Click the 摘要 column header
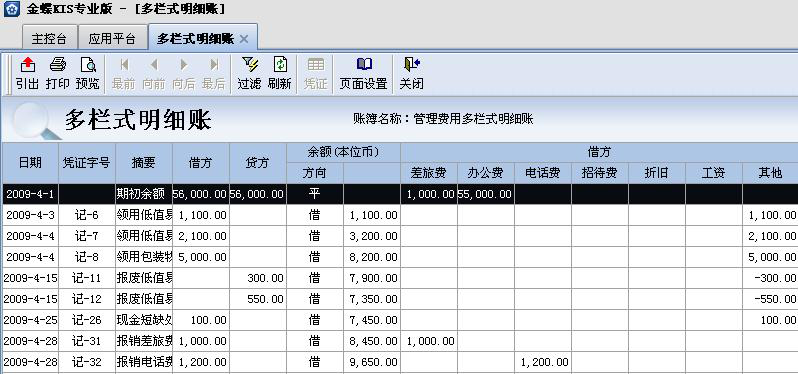This screenshot has height=374, width=798. click(144, 163)
